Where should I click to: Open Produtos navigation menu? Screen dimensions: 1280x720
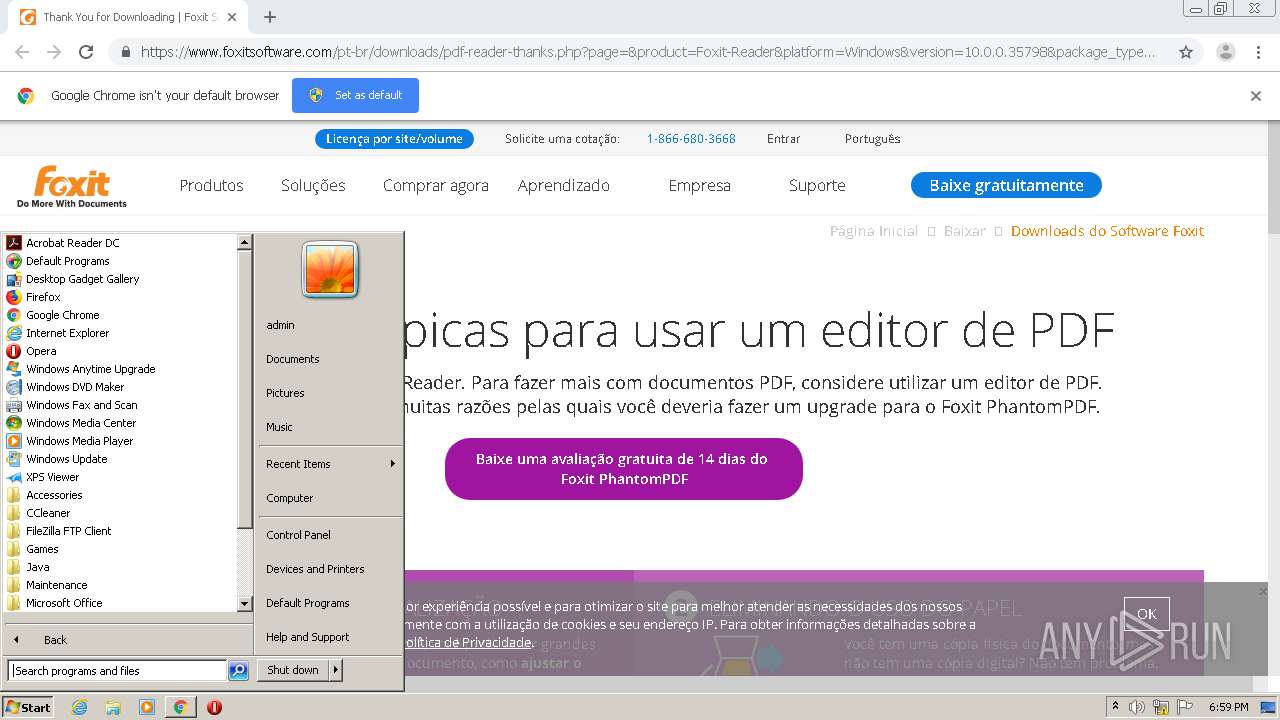211,185
